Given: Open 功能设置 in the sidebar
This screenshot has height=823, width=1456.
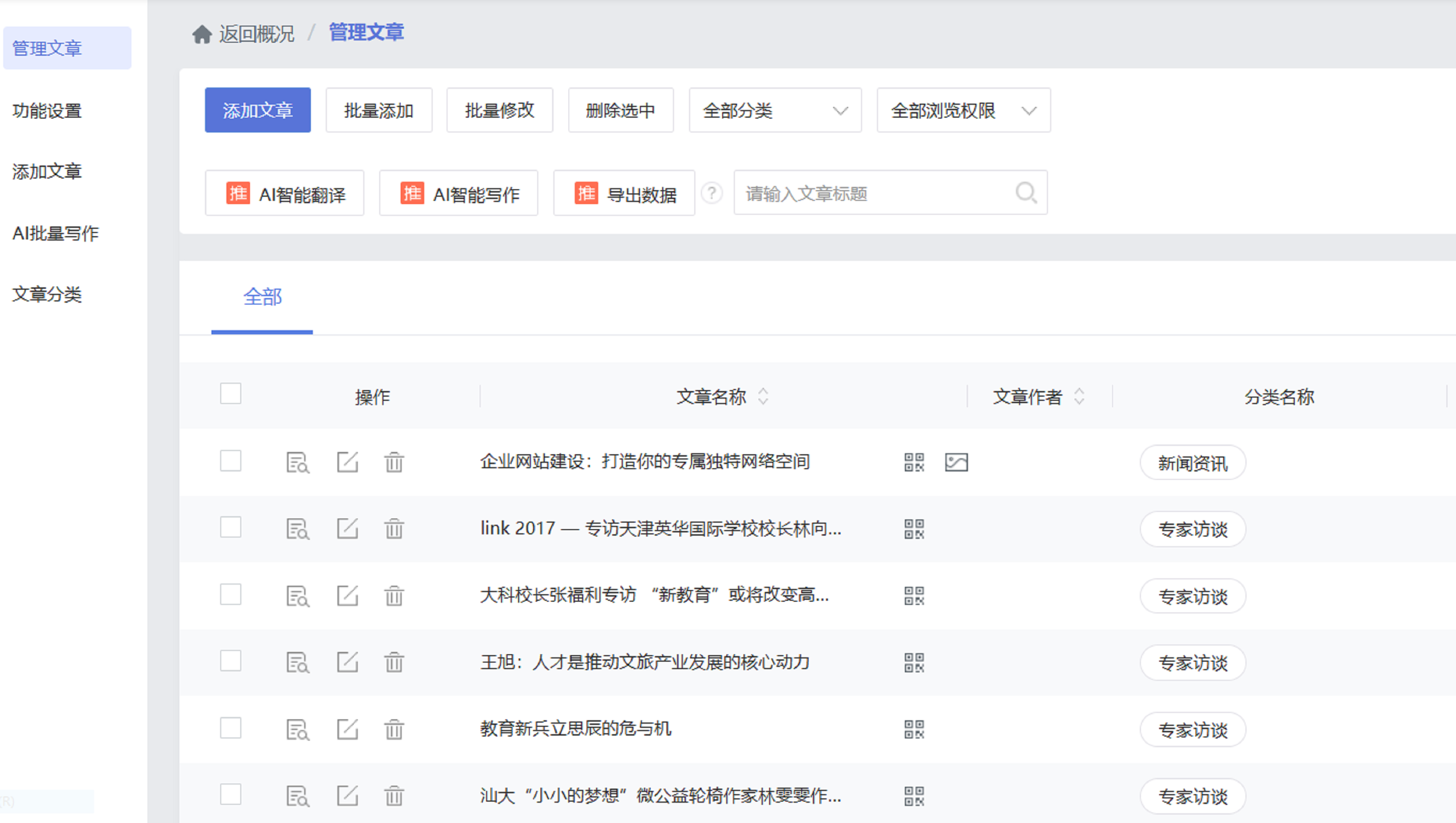Looking at the screenshot, I should tap(47, 110).
